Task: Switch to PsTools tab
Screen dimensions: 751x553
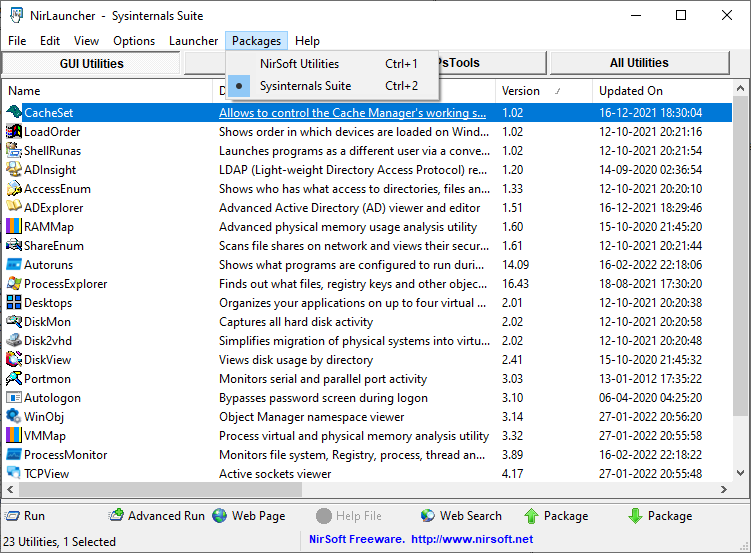Action: (492, 63)
